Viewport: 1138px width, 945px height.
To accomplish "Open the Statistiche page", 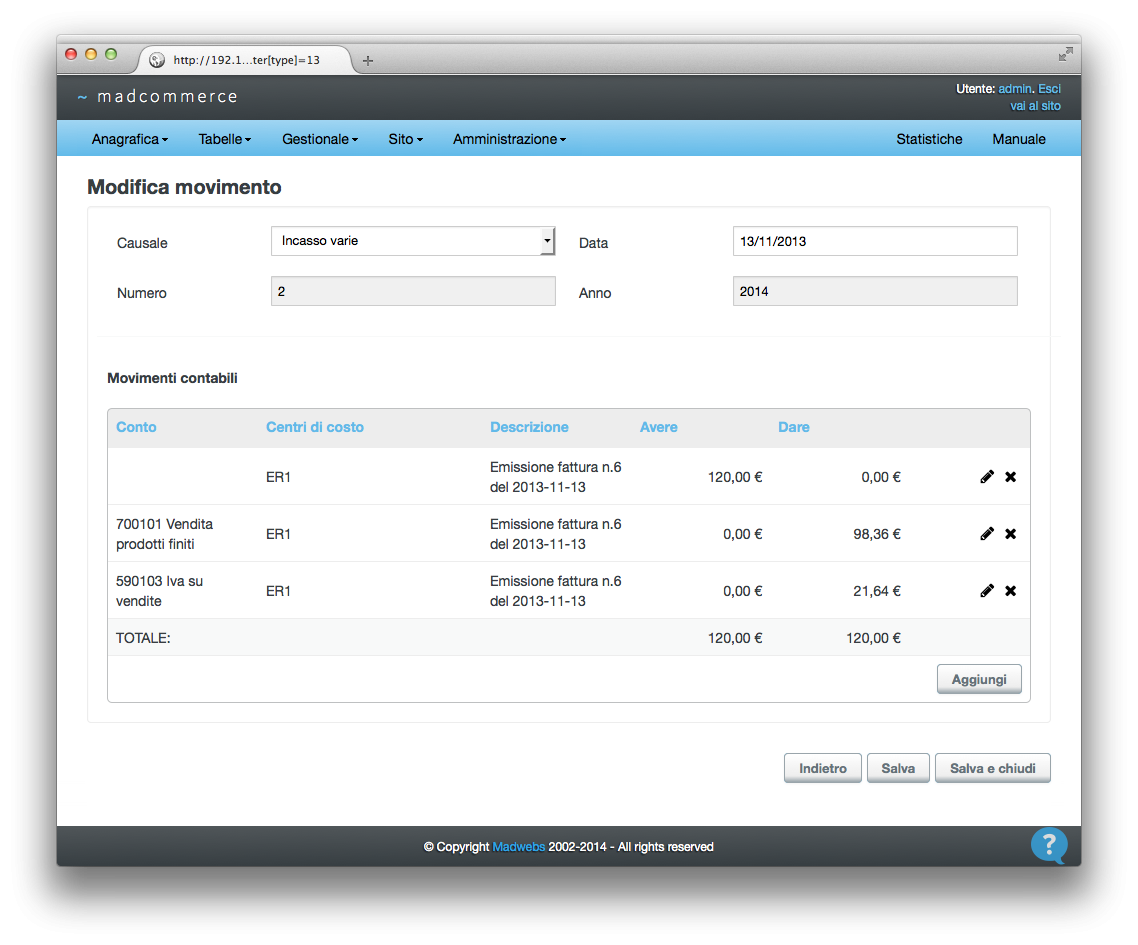I will (929, 139).
